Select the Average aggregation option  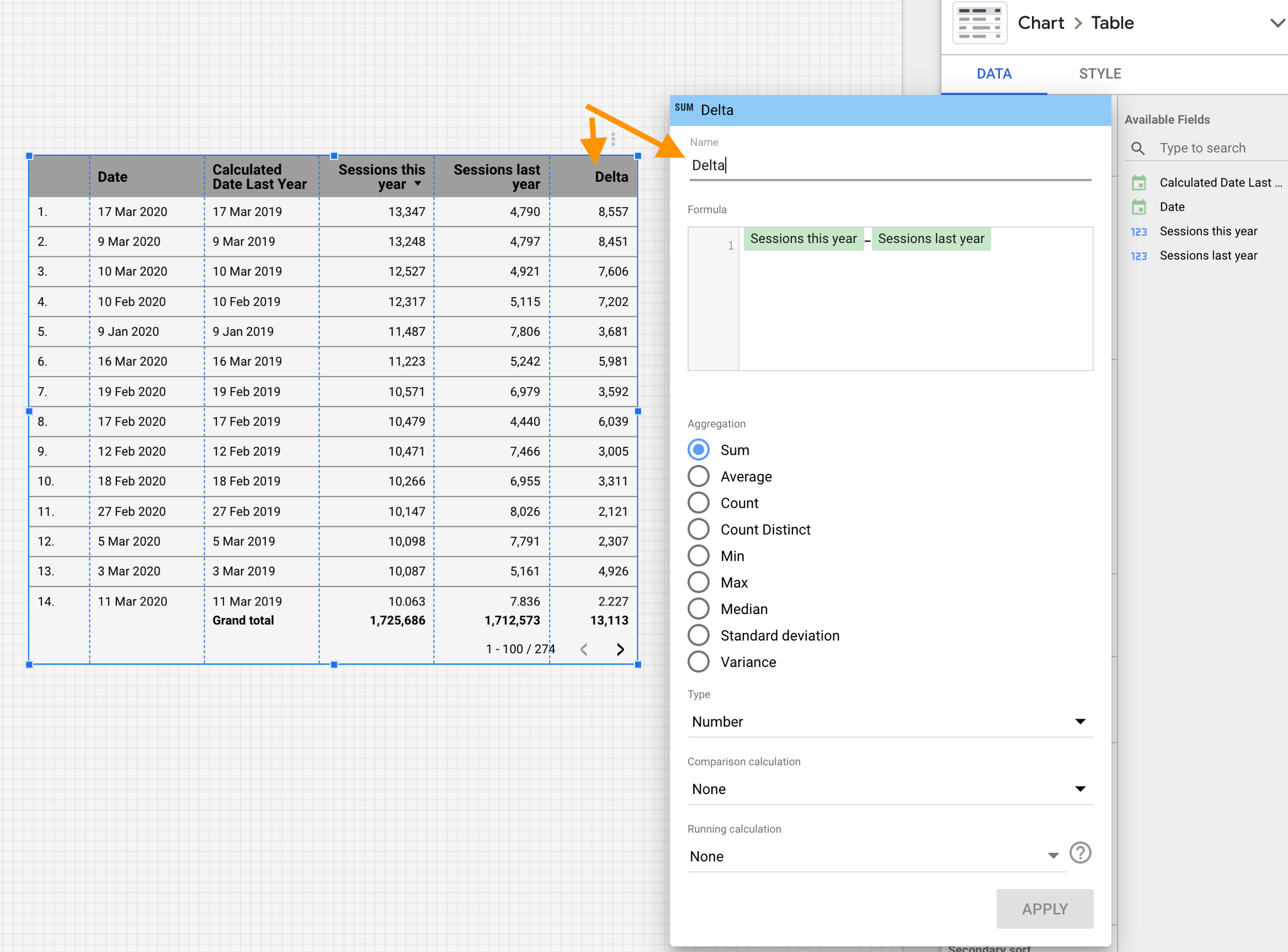click(x=699, y=476)
